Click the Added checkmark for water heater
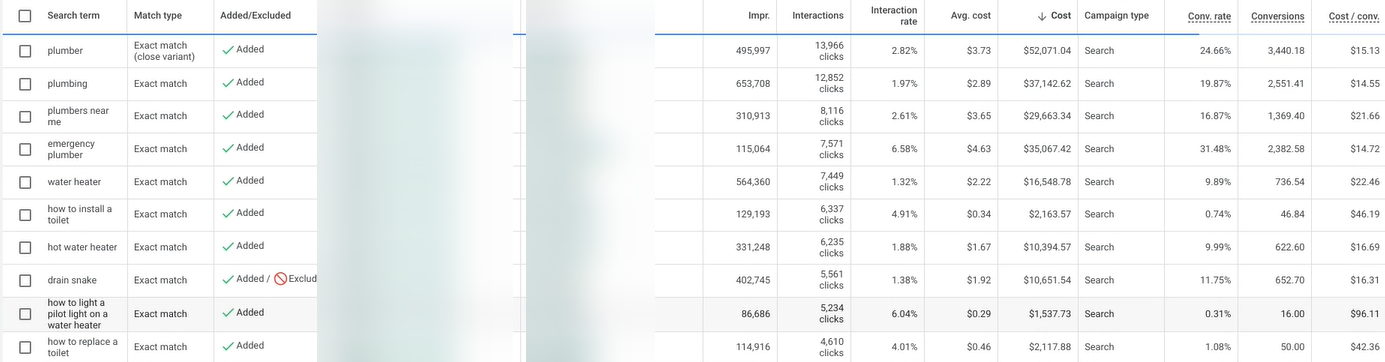1385x362 pixels. click(227, 181)
